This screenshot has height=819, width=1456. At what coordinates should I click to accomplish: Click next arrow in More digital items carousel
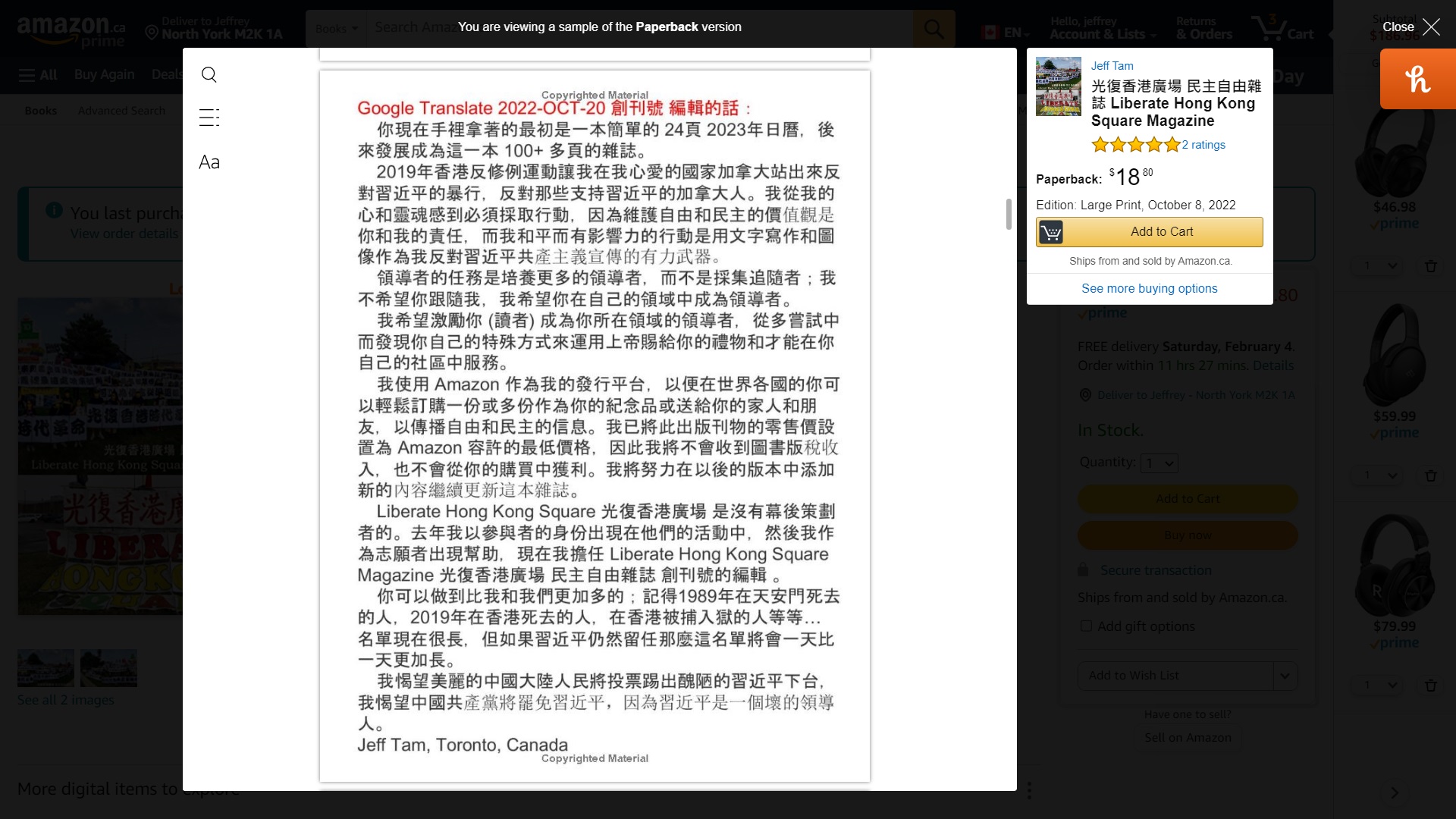pos(1394,793)
